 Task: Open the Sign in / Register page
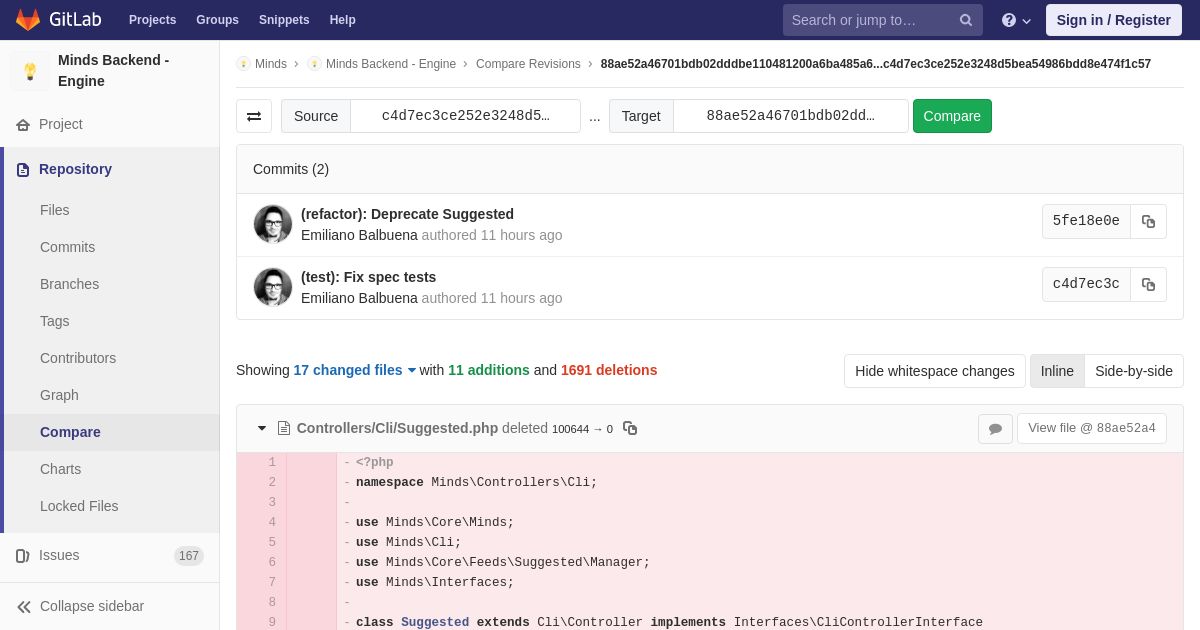(x=1113, y=20)
